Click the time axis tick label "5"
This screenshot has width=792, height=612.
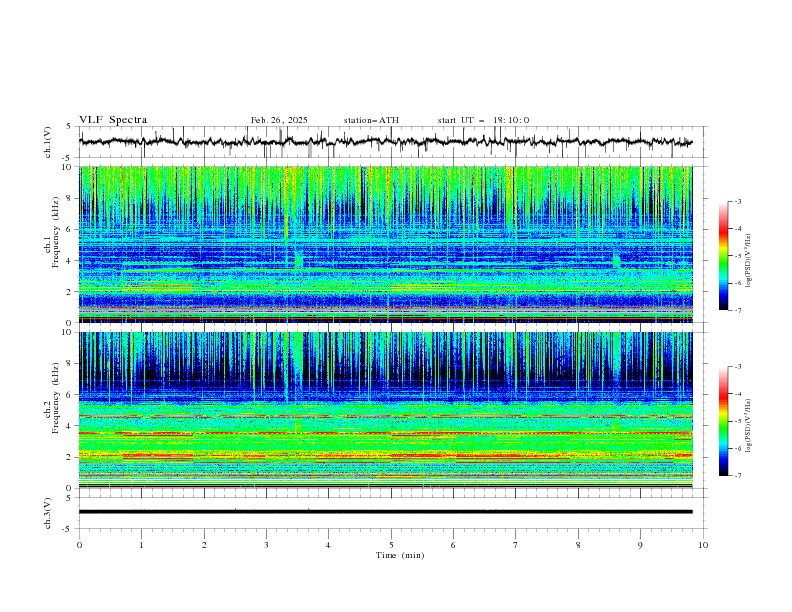391,545
